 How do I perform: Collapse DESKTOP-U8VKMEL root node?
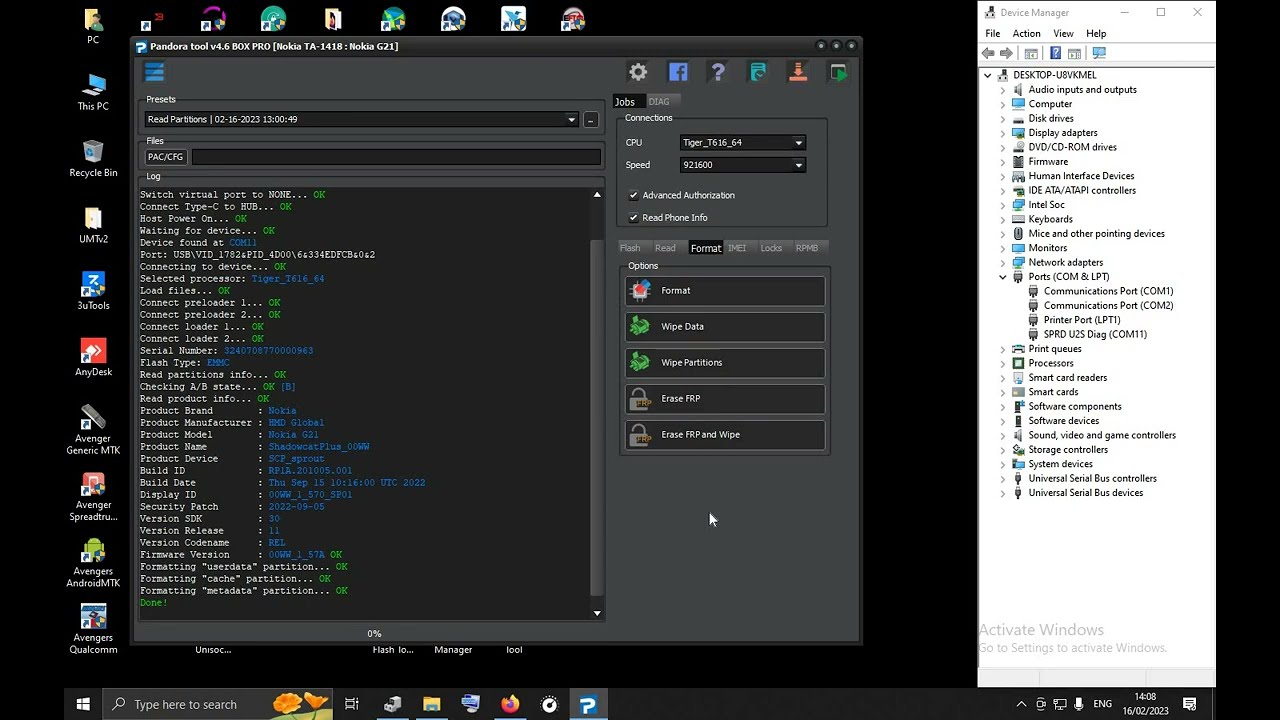tap(988, 75)
